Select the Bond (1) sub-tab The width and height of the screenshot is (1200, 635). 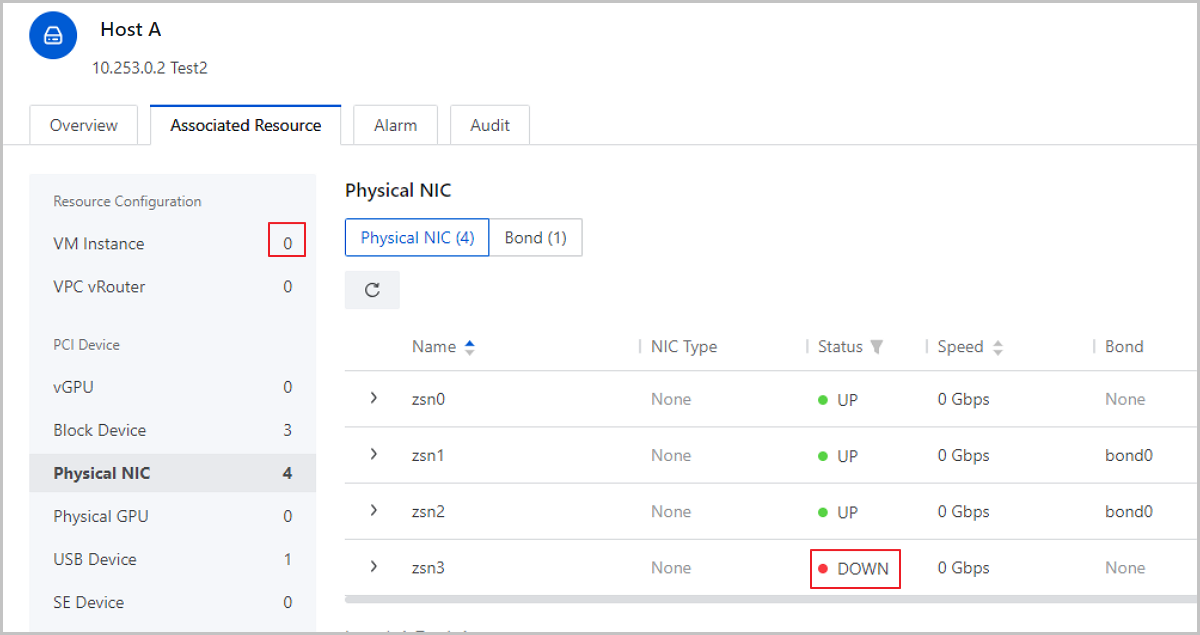[535, 238]
